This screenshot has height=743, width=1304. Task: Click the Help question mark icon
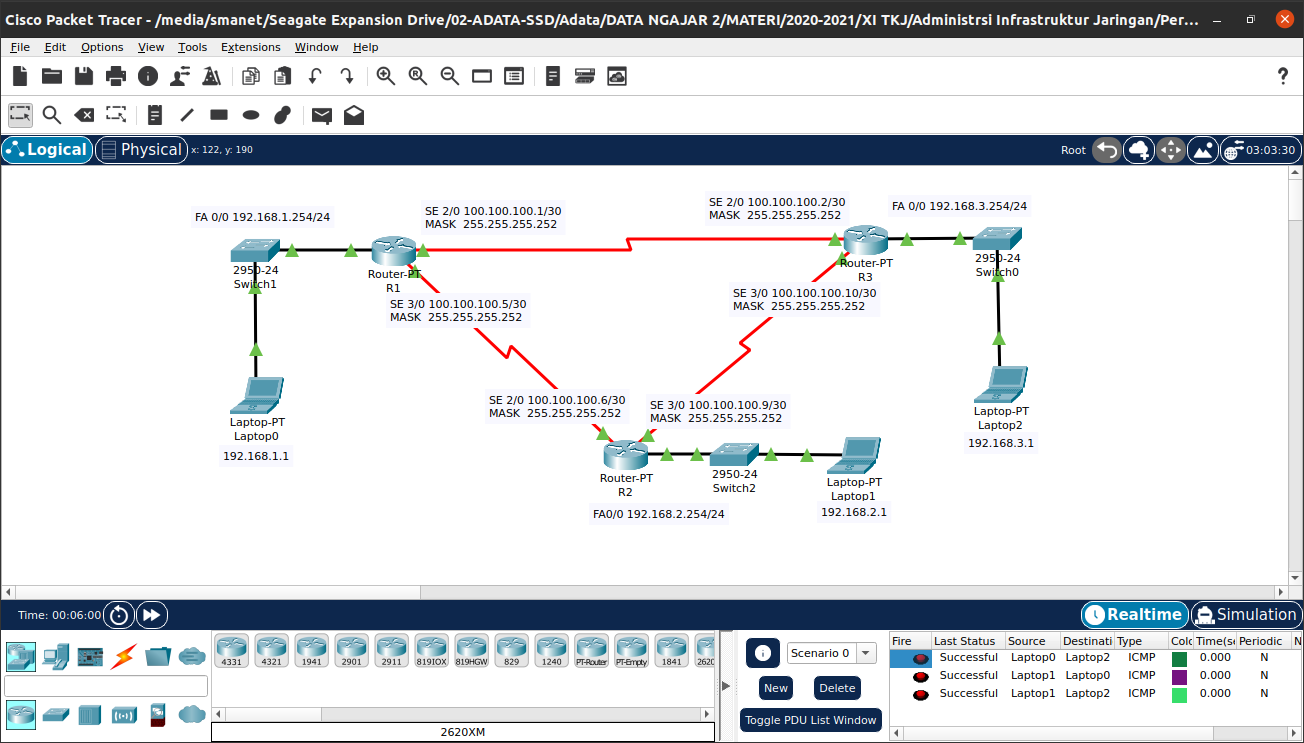[x=1284, y=76]
